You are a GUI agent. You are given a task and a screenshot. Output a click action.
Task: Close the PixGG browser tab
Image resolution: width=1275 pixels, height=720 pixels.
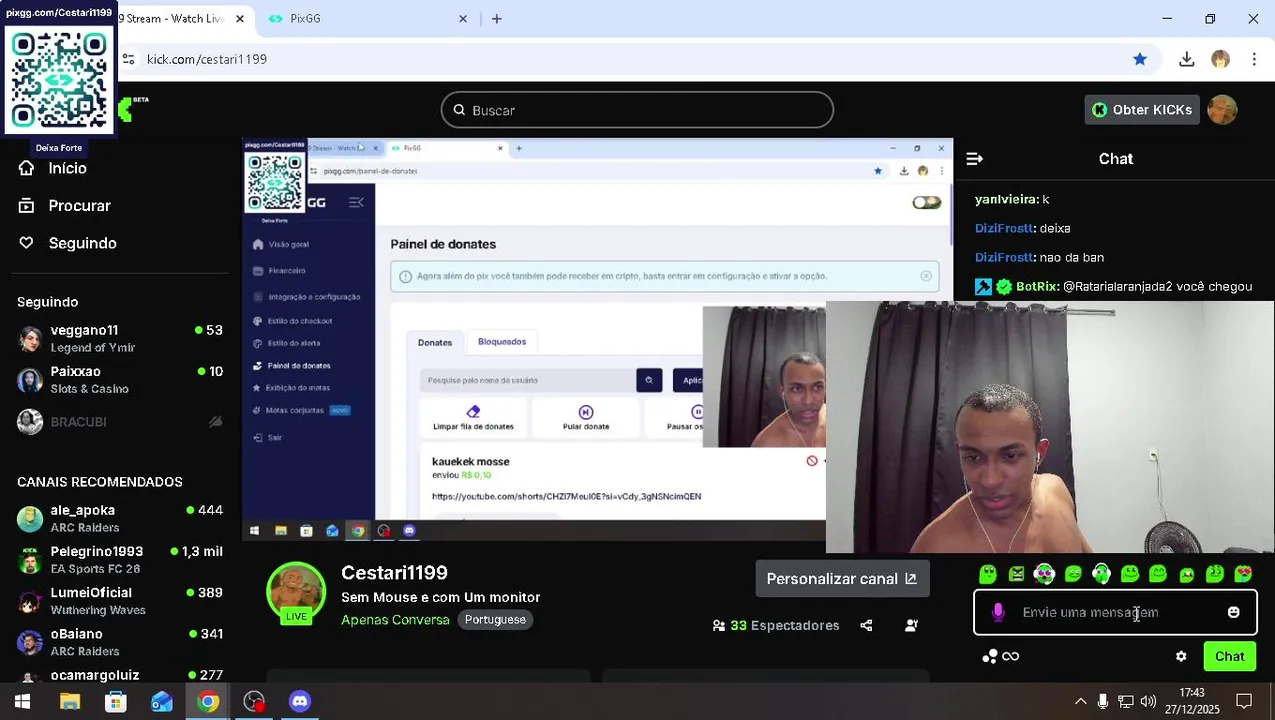(463, 19)
